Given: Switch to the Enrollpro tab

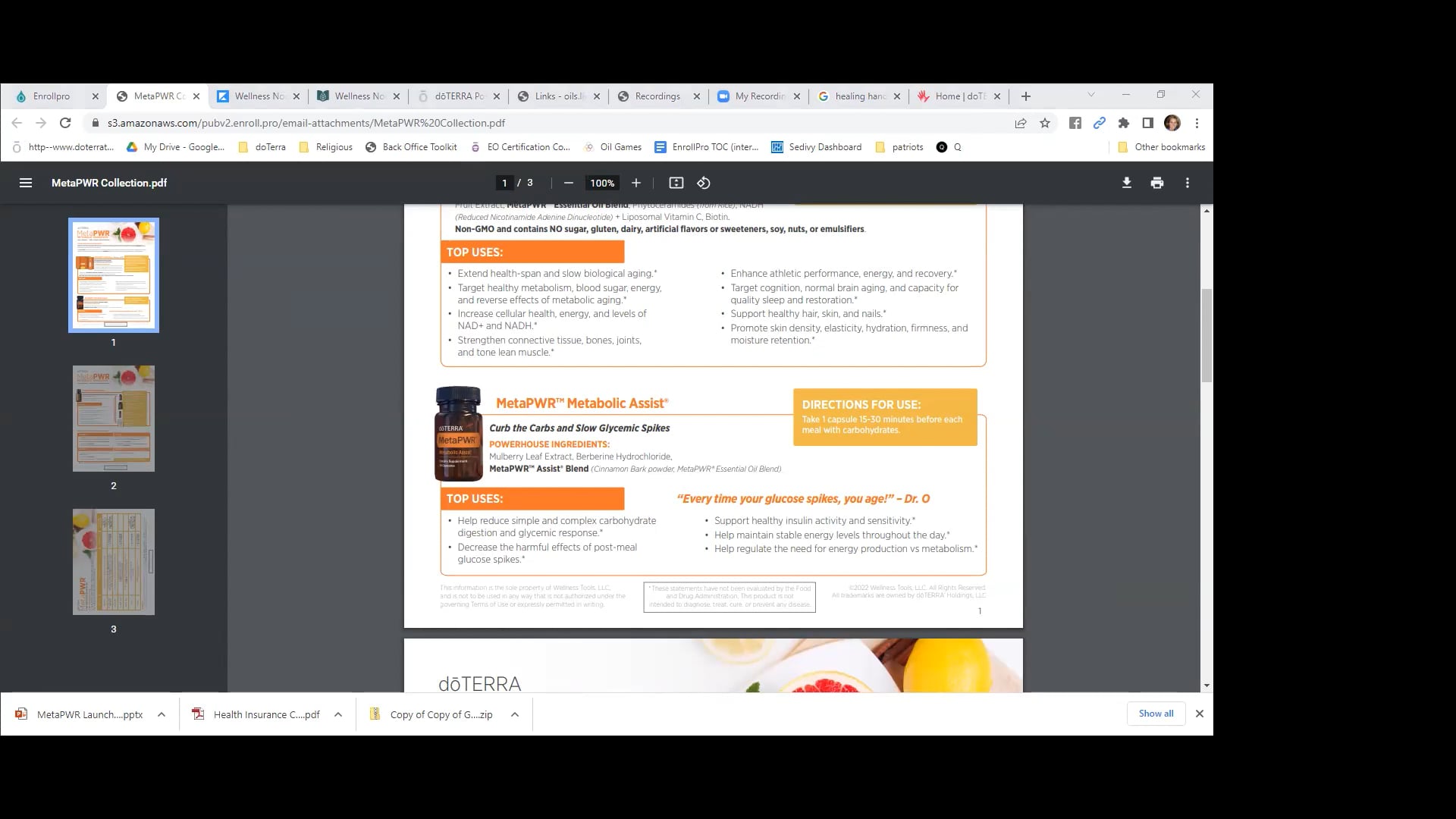Looking at the screenshot, I should 52,96.
